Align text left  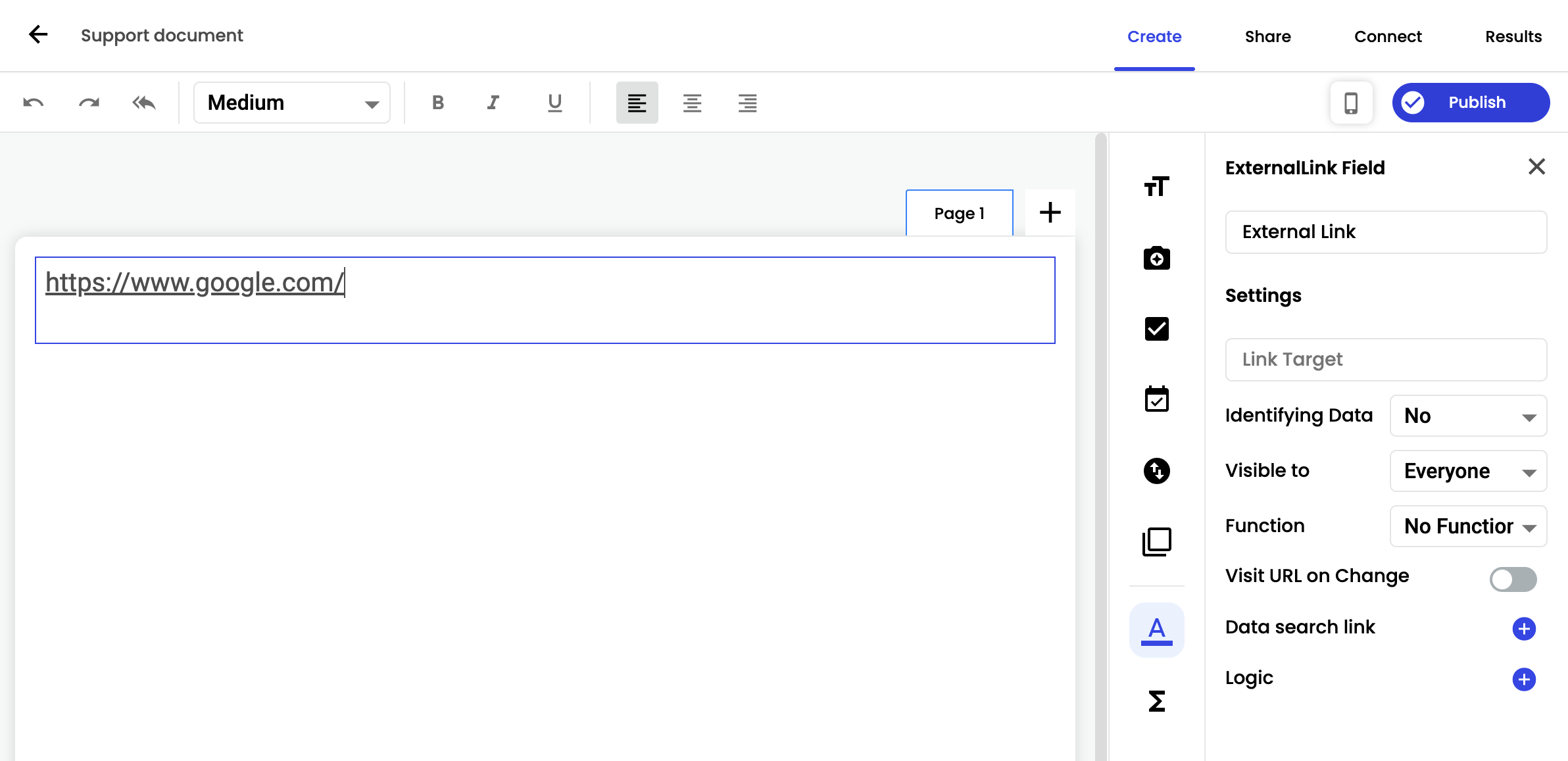coord(637,103)
